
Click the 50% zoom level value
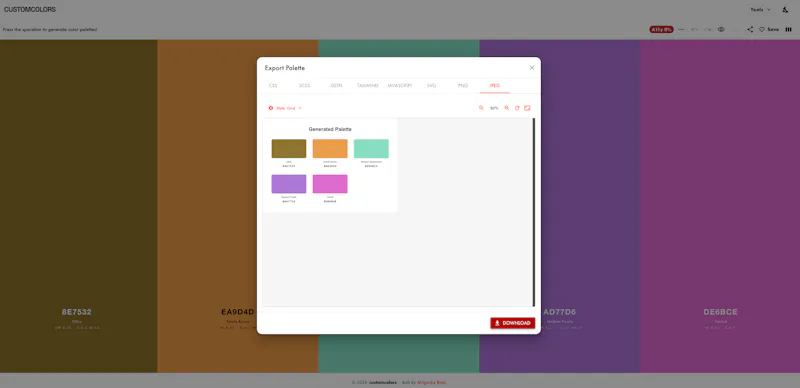(x=494, y=108)
